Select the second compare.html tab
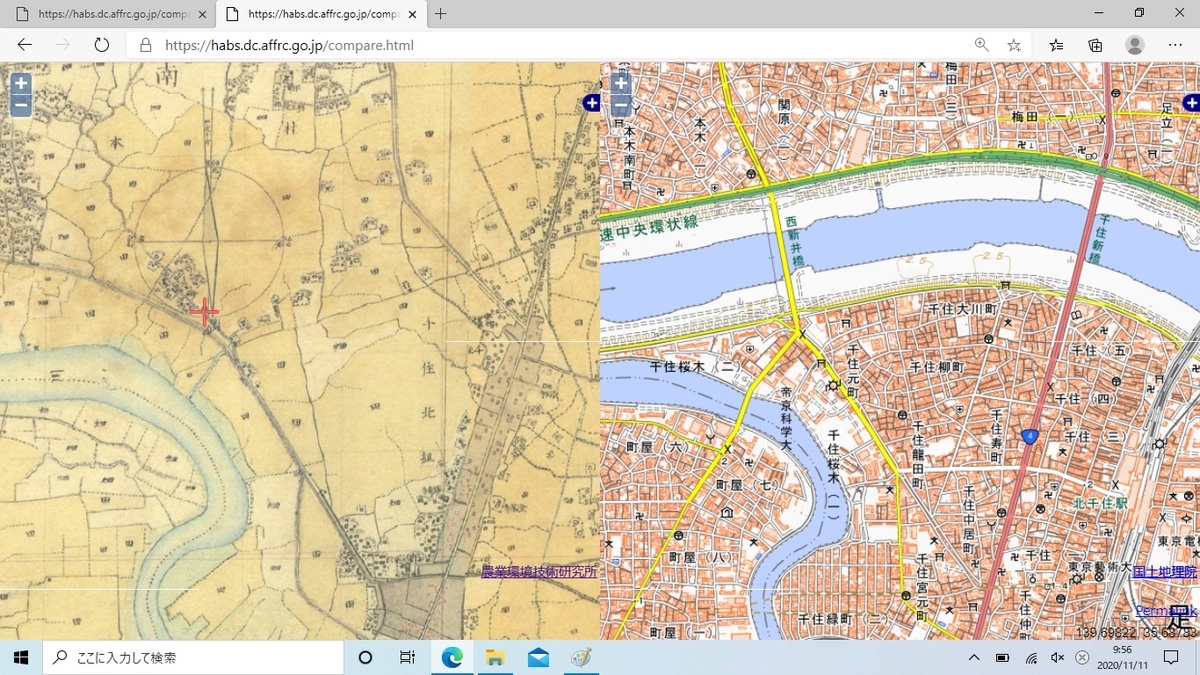Image resolution: width=1200 pixels, height=675 pixels. tap(320, 14)
